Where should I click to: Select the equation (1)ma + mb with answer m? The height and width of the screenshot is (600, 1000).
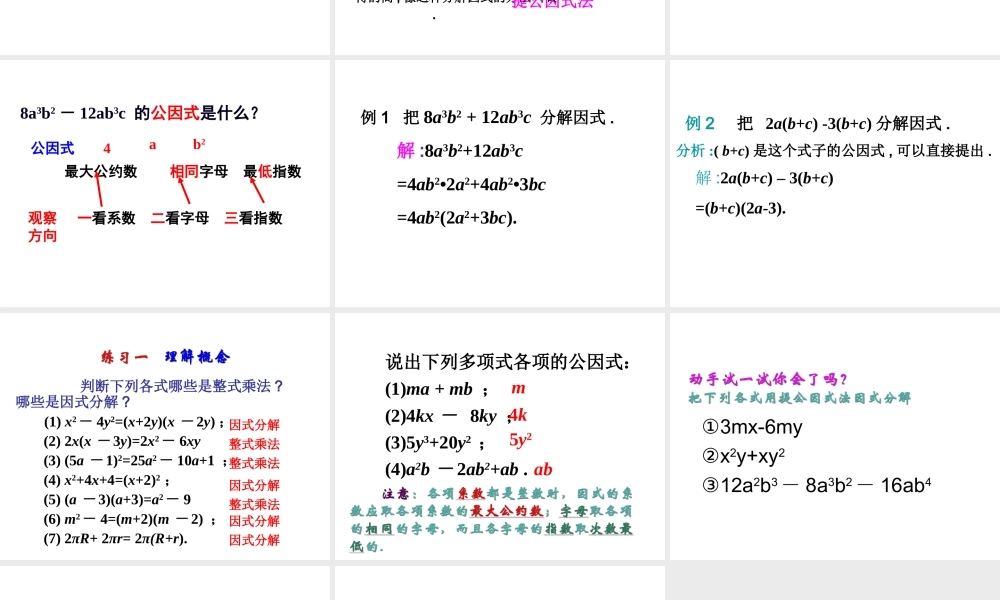pos(438,389)
